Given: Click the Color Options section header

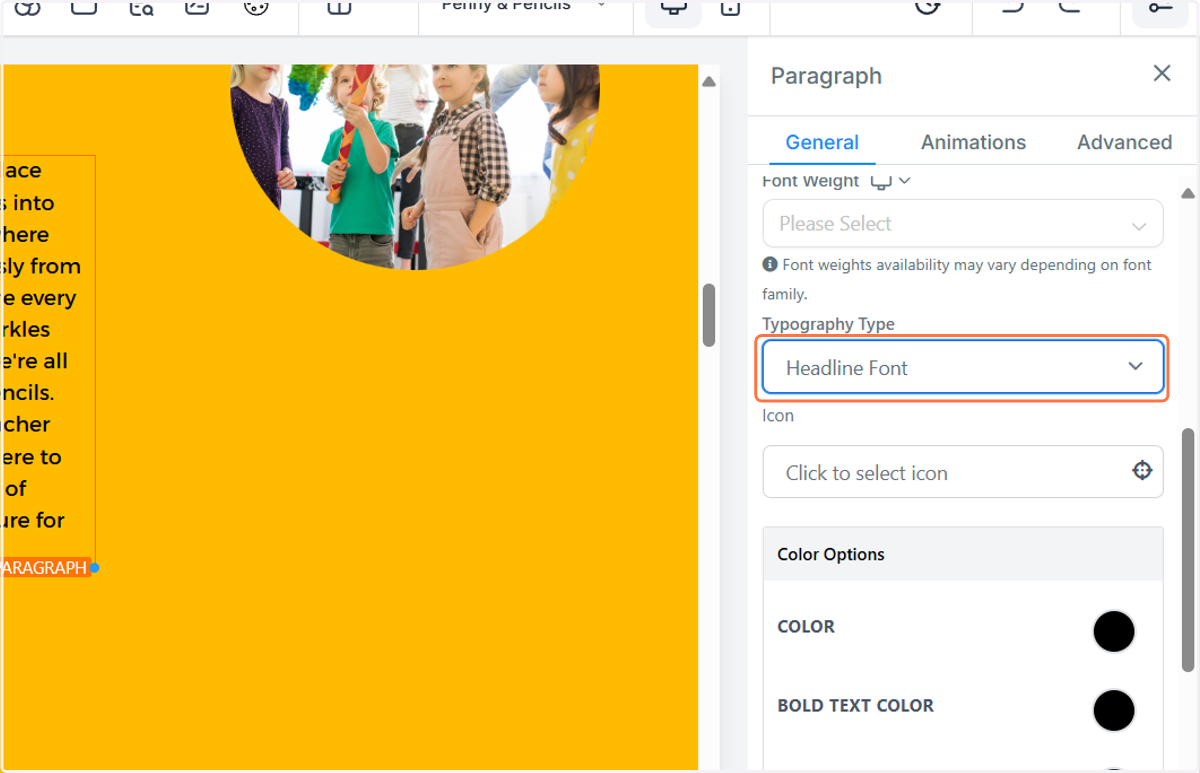Looking at the screenshot, I should pos(963,554).
